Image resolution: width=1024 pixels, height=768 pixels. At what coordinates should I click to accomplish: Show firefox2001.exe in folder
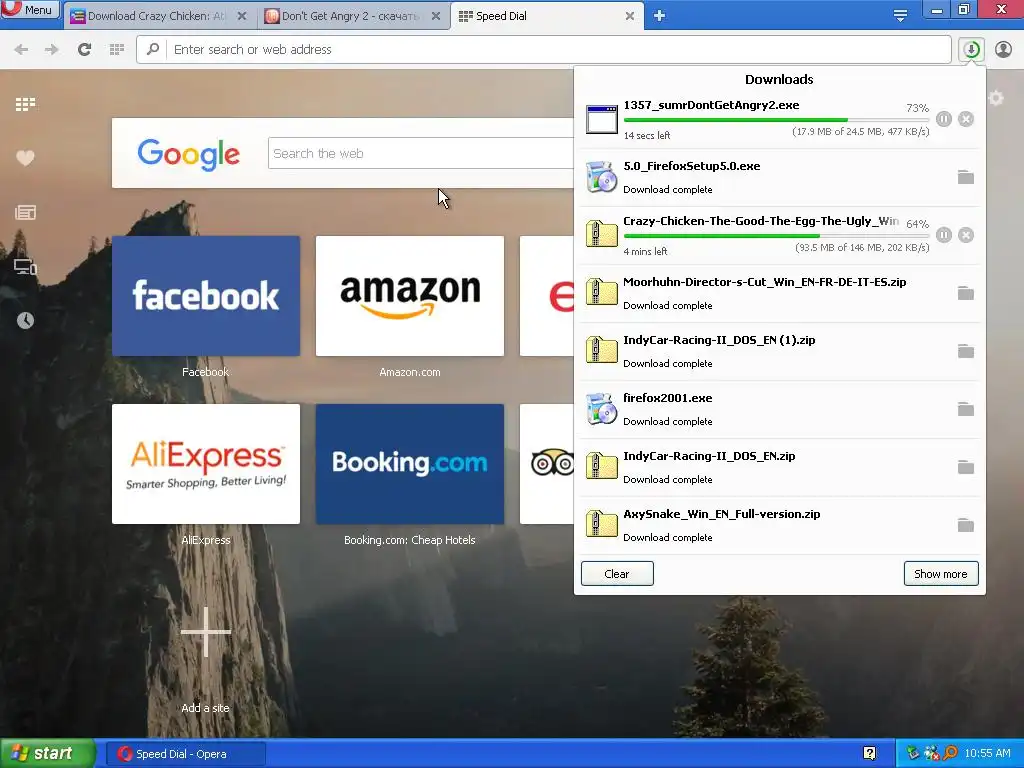pyautogui.click(x=966, y=409)
